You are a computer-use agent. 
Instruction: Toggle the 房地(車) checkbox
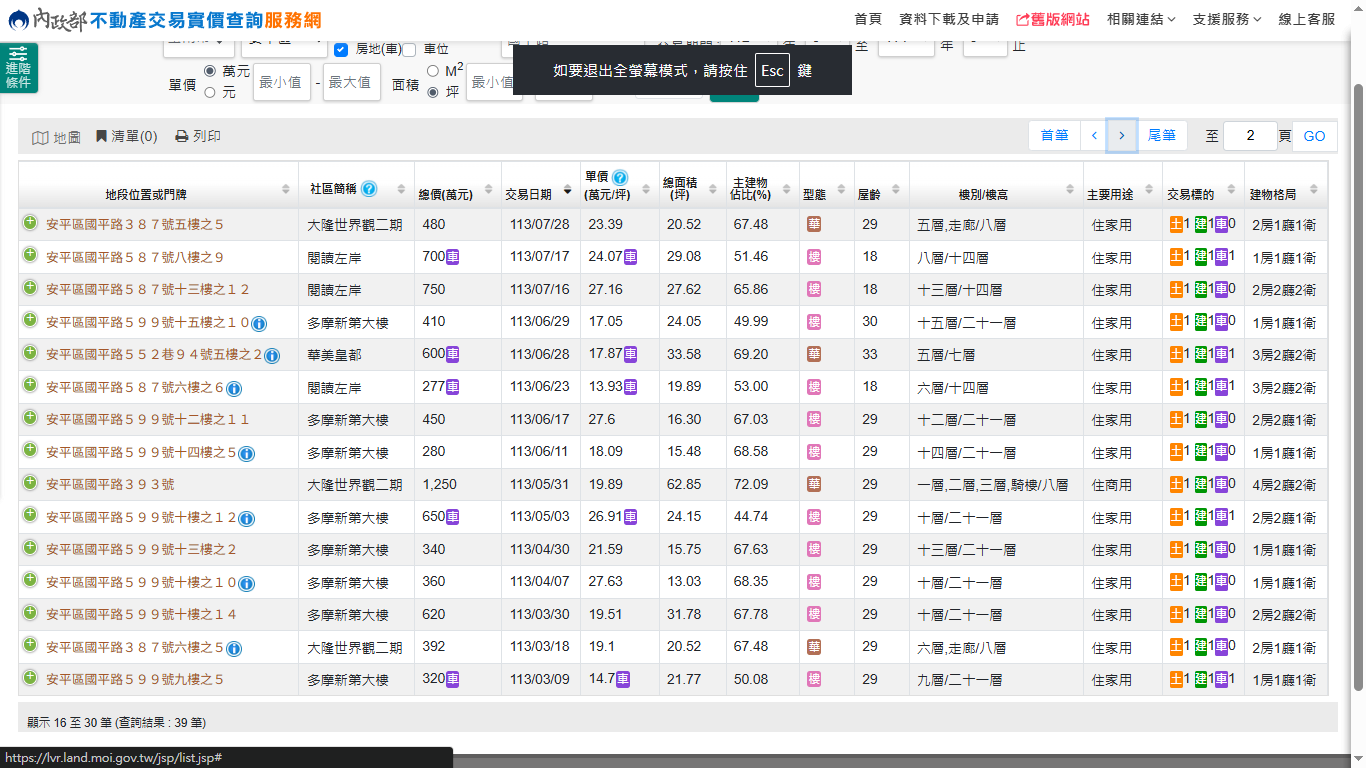[341, 49]
